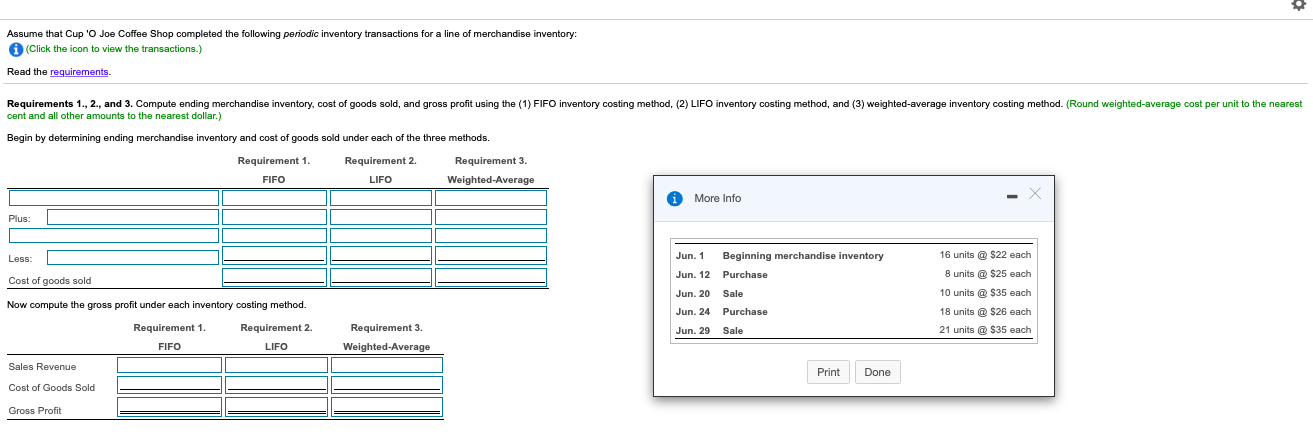Click "8 units @ $25 each"

tap(987, 274)
